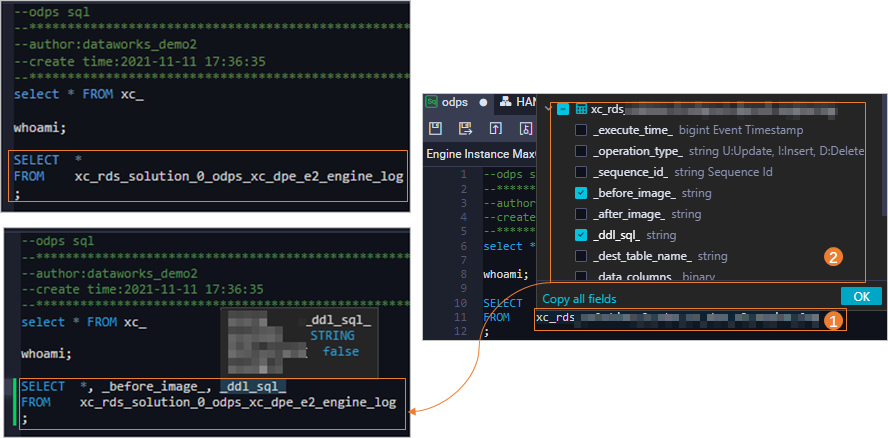Click the Copy all fields link
The width and height of the screenshot is (888, 438).
pyautogui.click(x=579, y=299)
